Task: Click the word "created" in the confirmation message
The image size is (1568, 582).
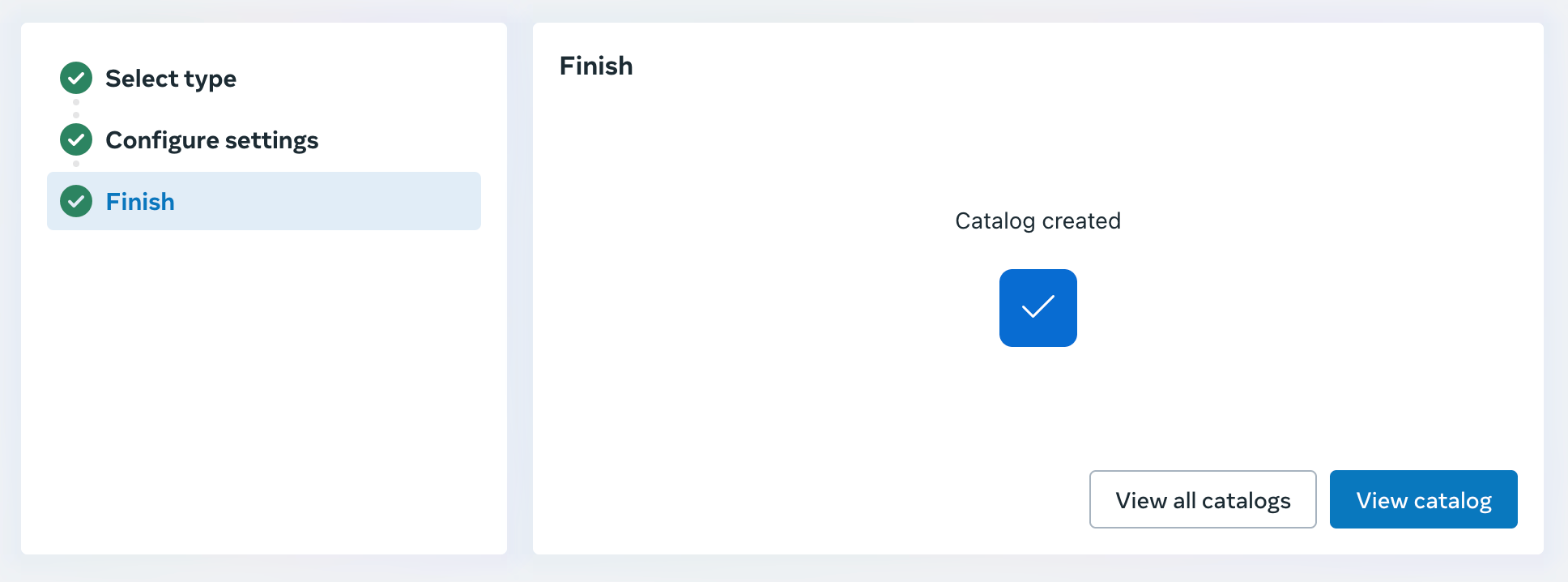Action: point(1081,220)
